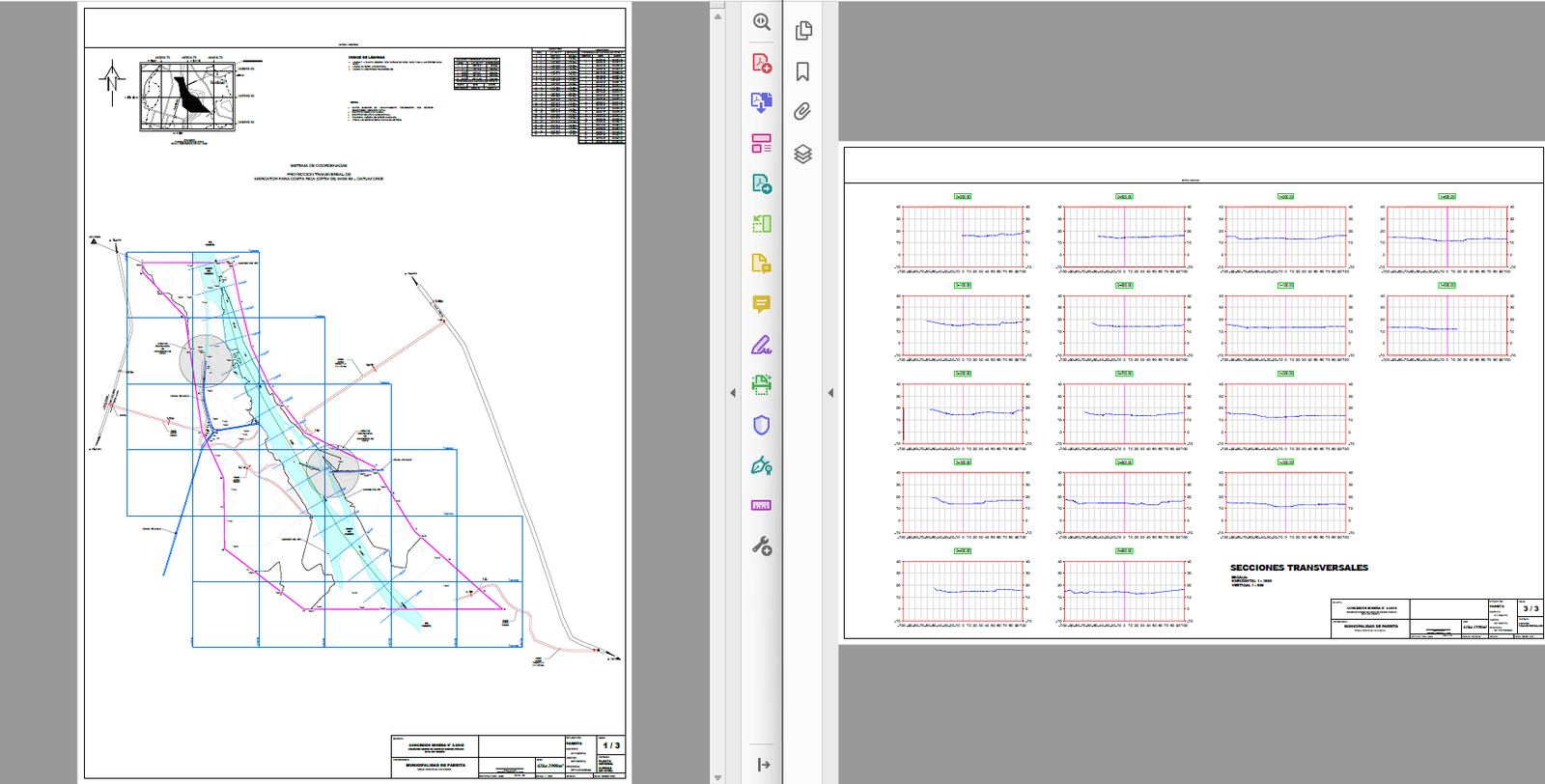Open the purple Fill & Sign tool
This screenshot has height=784, width=1545.
762,345
